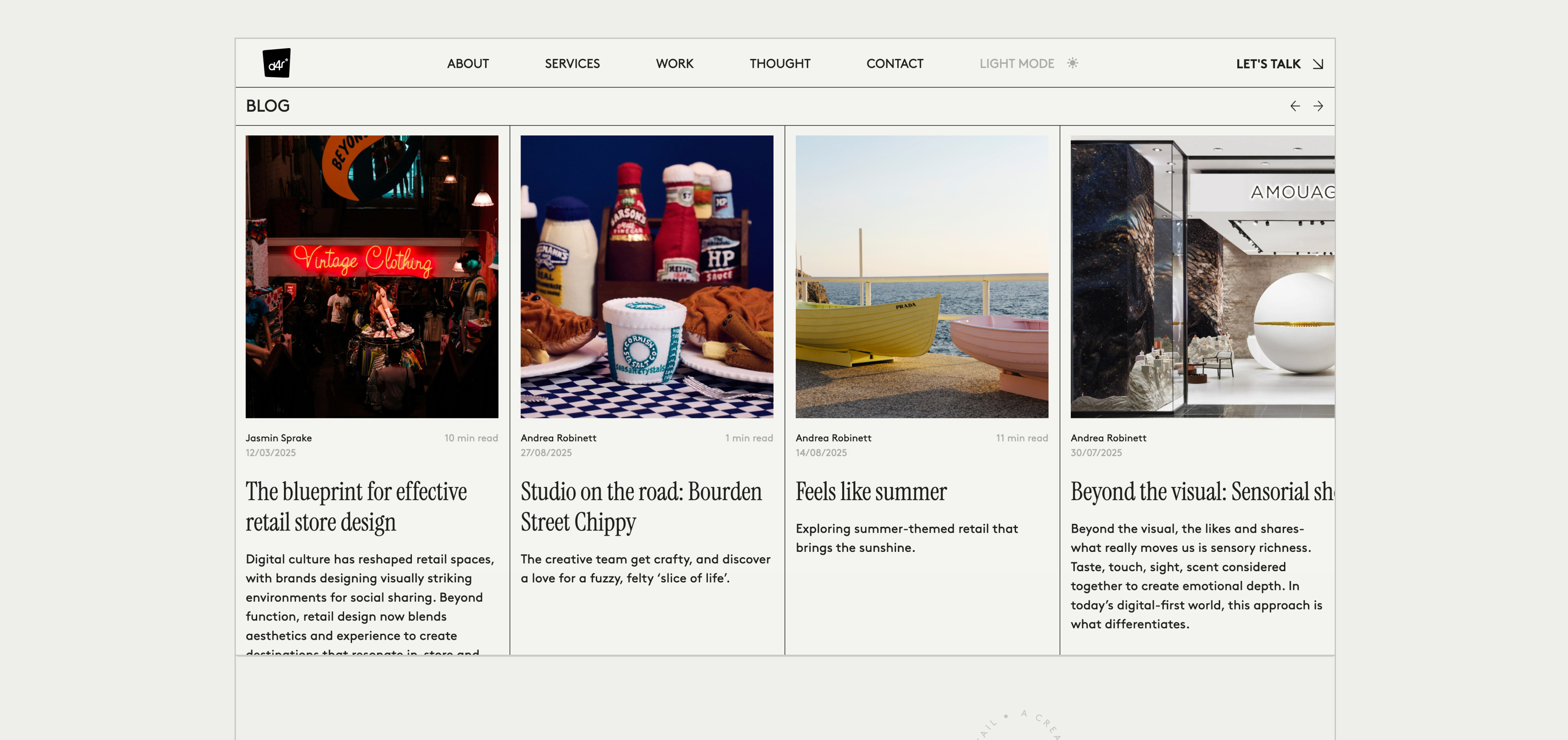1568x740 pixels.
Task: Toggle Light Mode text switch
Action: pyautogui.click(x=1016, y=64)
